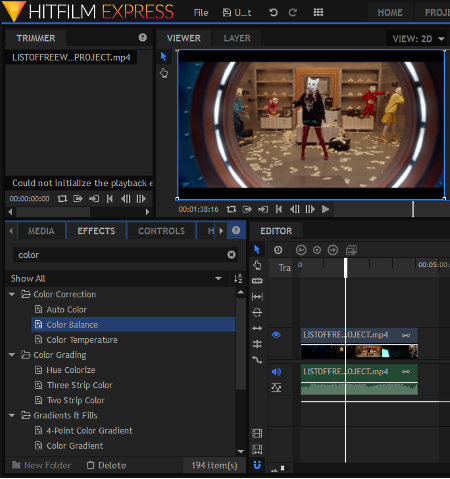Open the Show All filter dropdown

tap(116, 279)
